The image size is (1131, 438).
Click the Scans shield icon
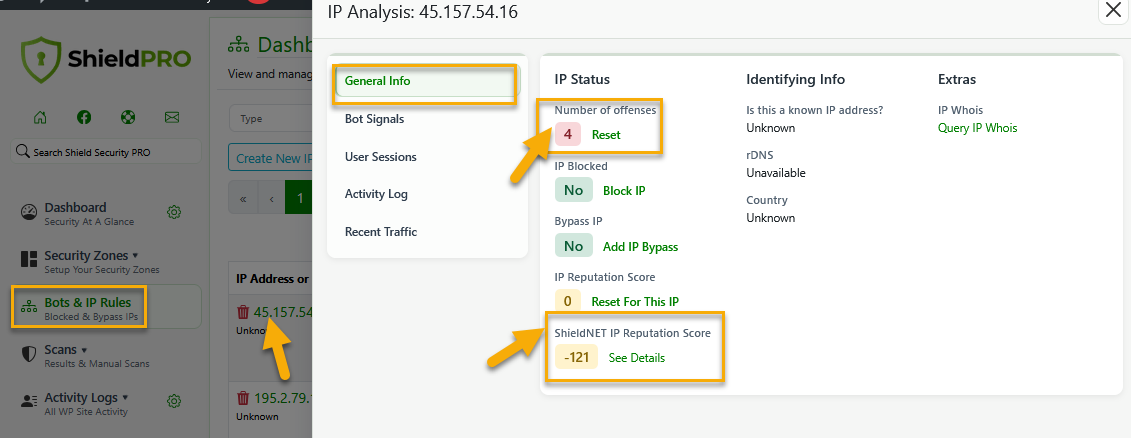(x=29, y=354)
